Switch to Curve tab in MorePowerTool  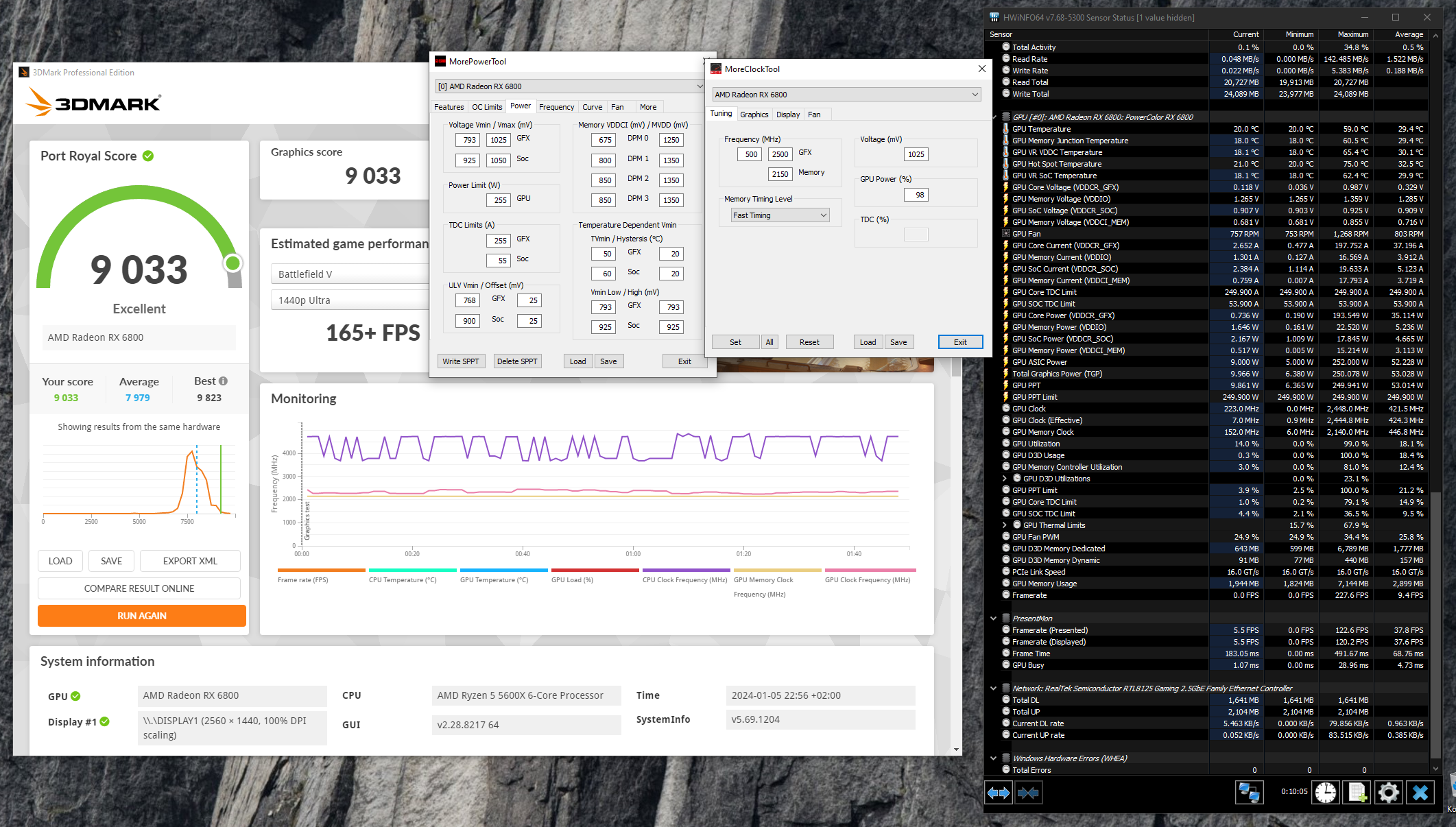pyautogui.click(x=592, y=107)
